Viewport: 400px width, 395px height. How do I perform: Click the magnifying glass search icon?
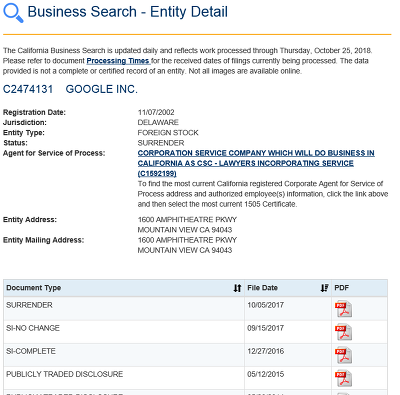click(13, 13)
